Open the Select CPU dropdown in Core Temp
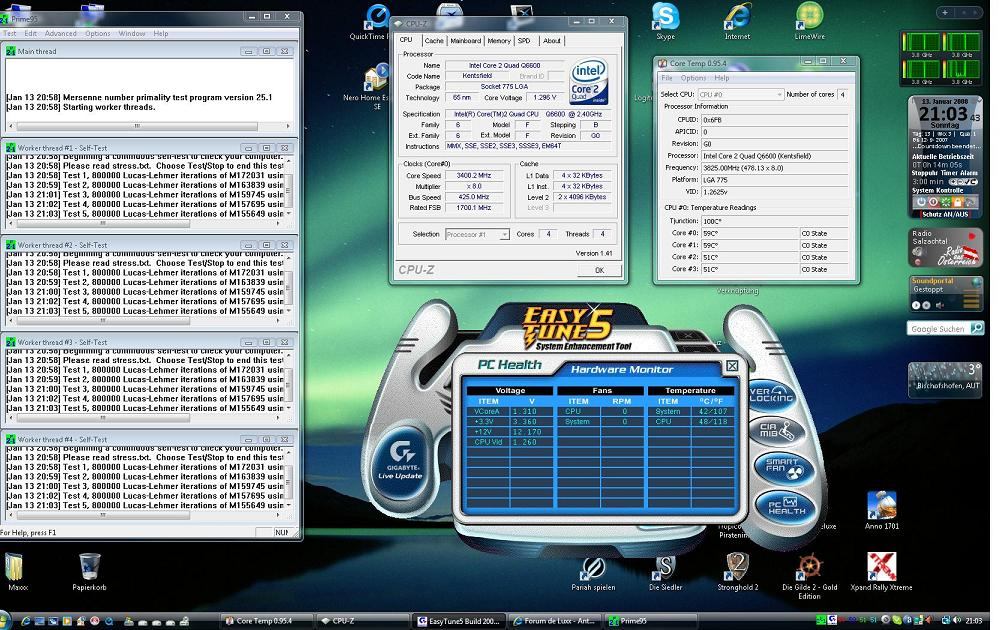This screenshot has width=1008, height=630. tap(741, 94)
